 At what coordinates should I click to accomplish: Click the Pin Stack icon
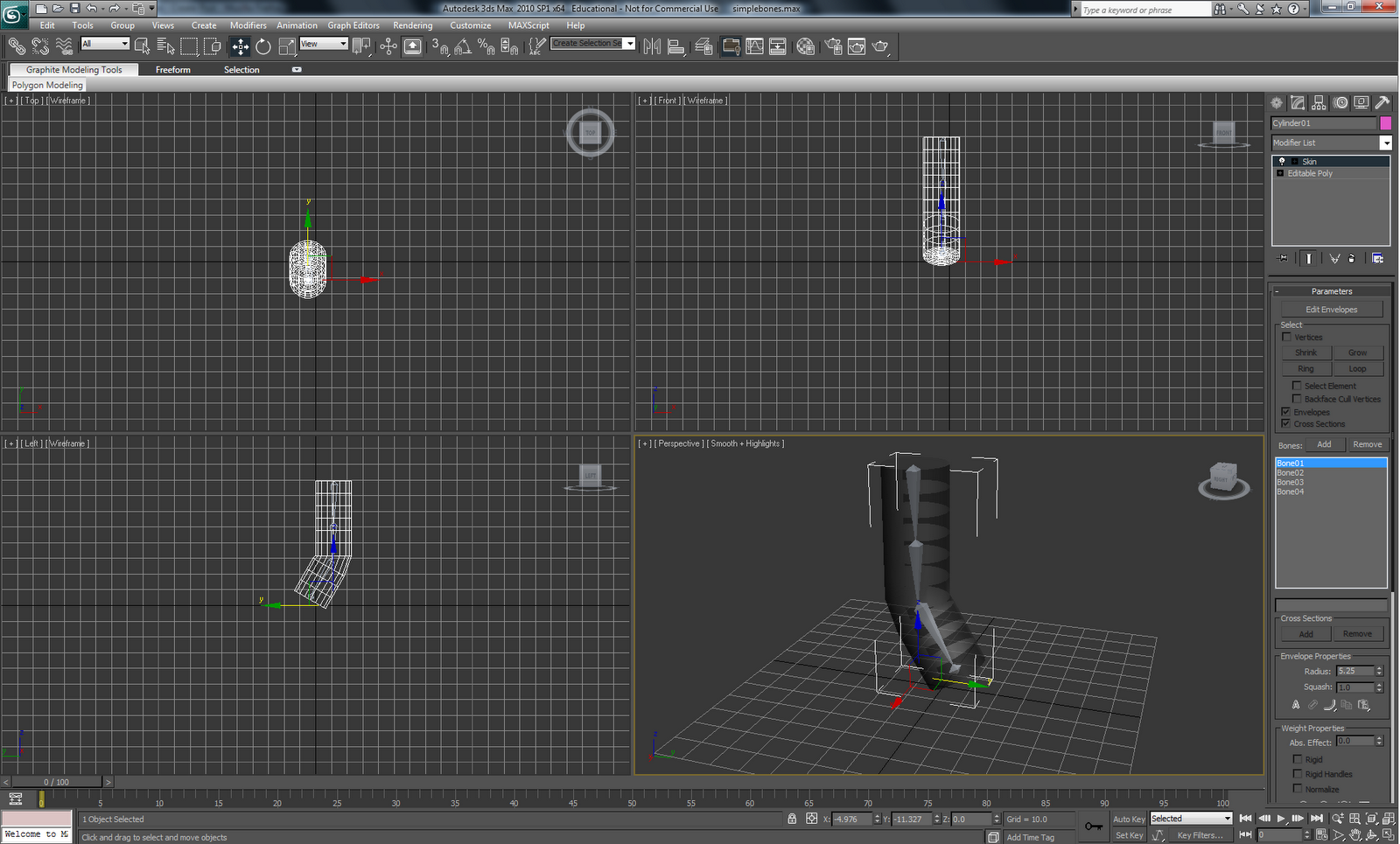[1284, 259]
